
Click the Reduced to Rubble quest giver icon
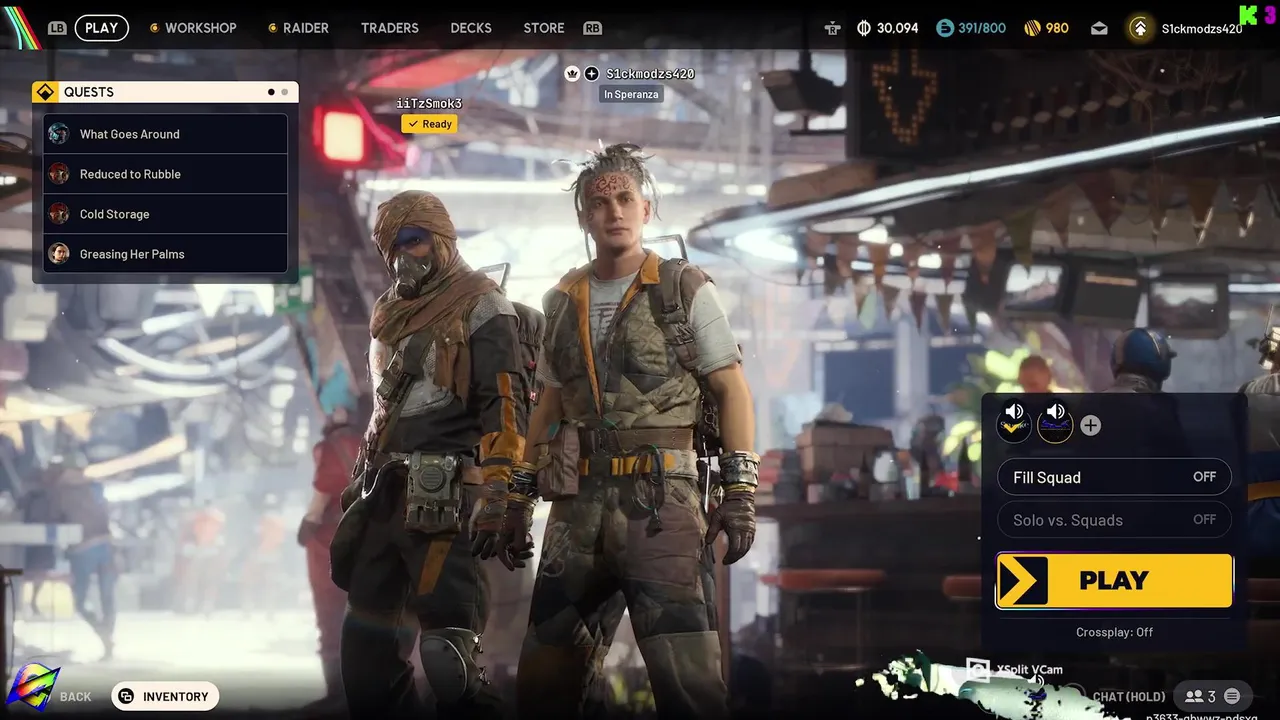click(59, 174)
